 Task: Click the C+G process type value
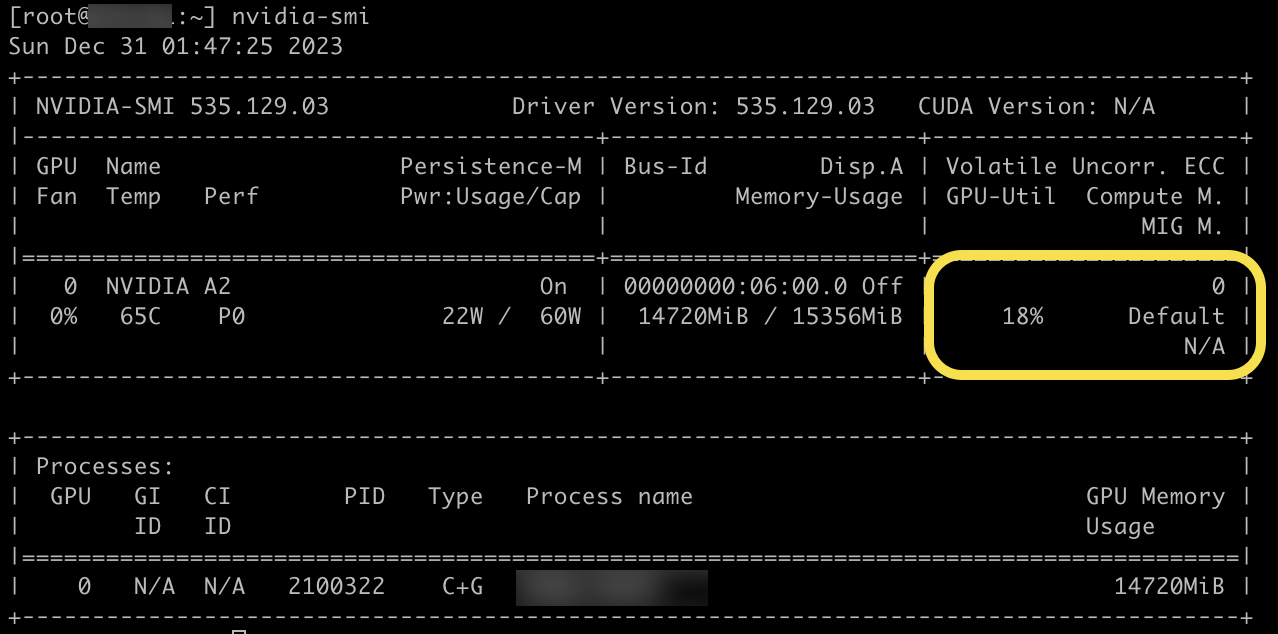[462, 587]
